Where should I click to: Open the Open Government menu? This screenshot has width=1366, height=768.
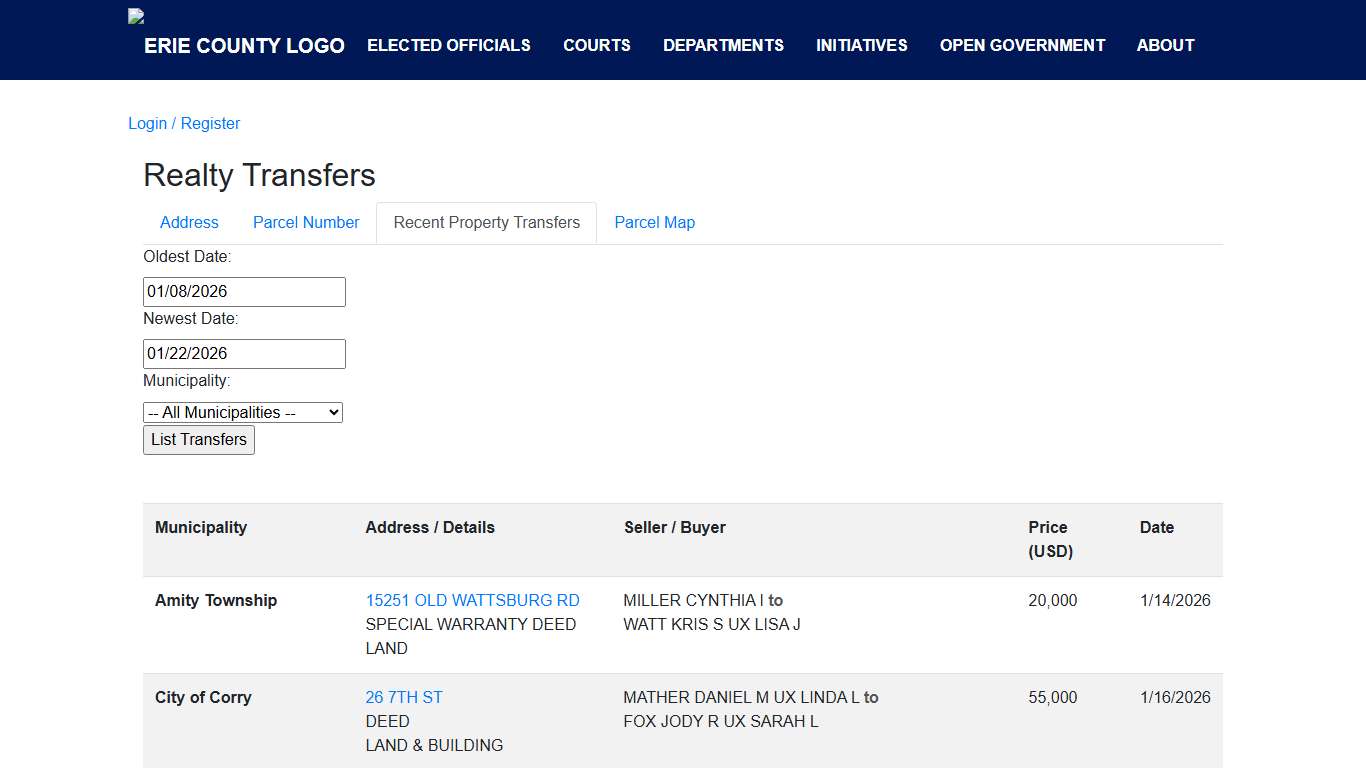(1022, 45)
